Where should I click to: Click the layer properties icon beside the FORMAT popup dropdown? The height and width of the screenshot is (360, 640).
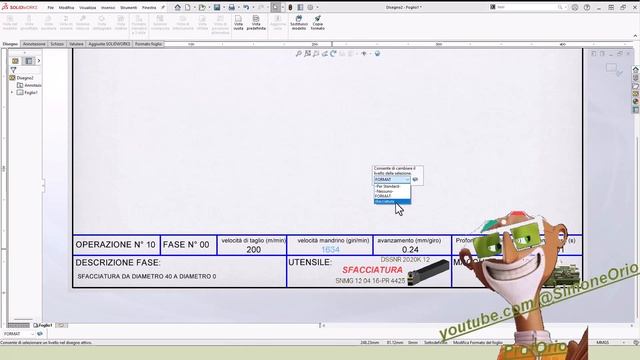tap(415, 180)
